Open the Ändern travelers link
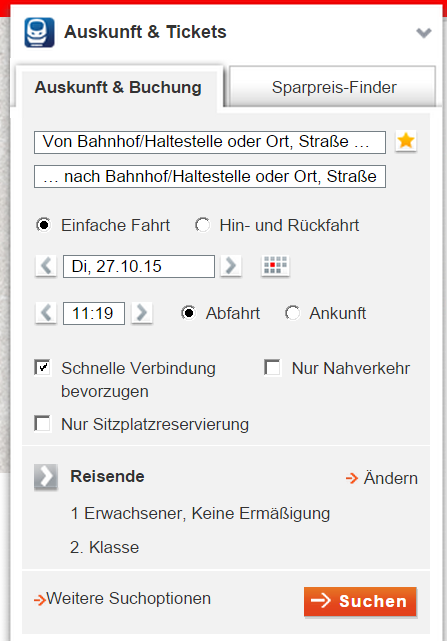This screenshot has height=641, width=447. click(x=382, y=478)
